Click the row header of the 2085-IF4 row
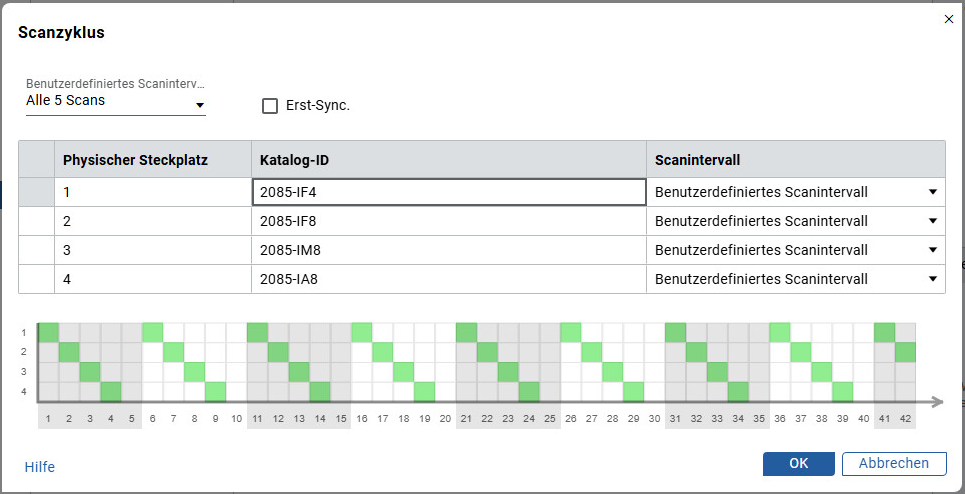The image size is (965, 494). point(36,192)
